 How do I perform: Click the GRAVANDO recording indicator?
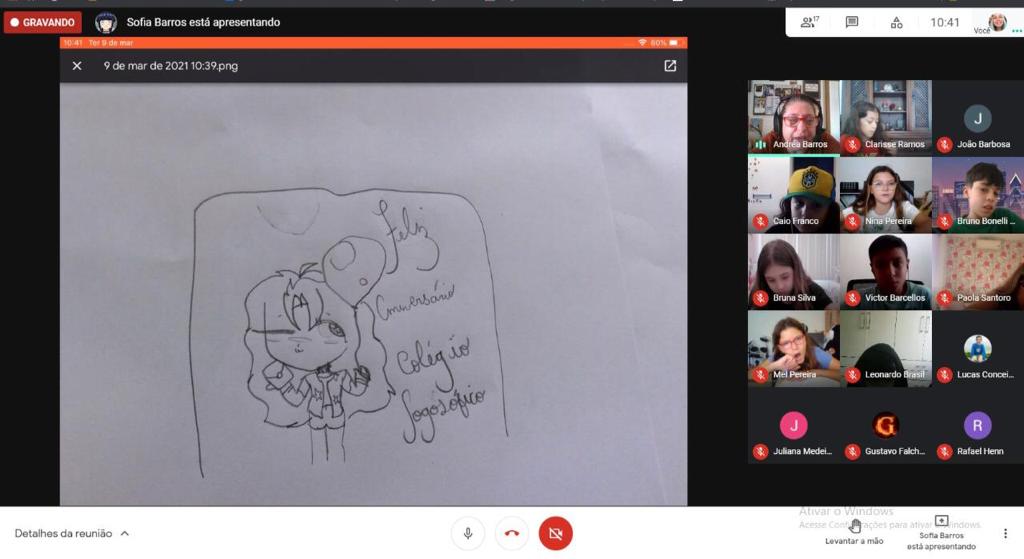click(x=42, y=22)
